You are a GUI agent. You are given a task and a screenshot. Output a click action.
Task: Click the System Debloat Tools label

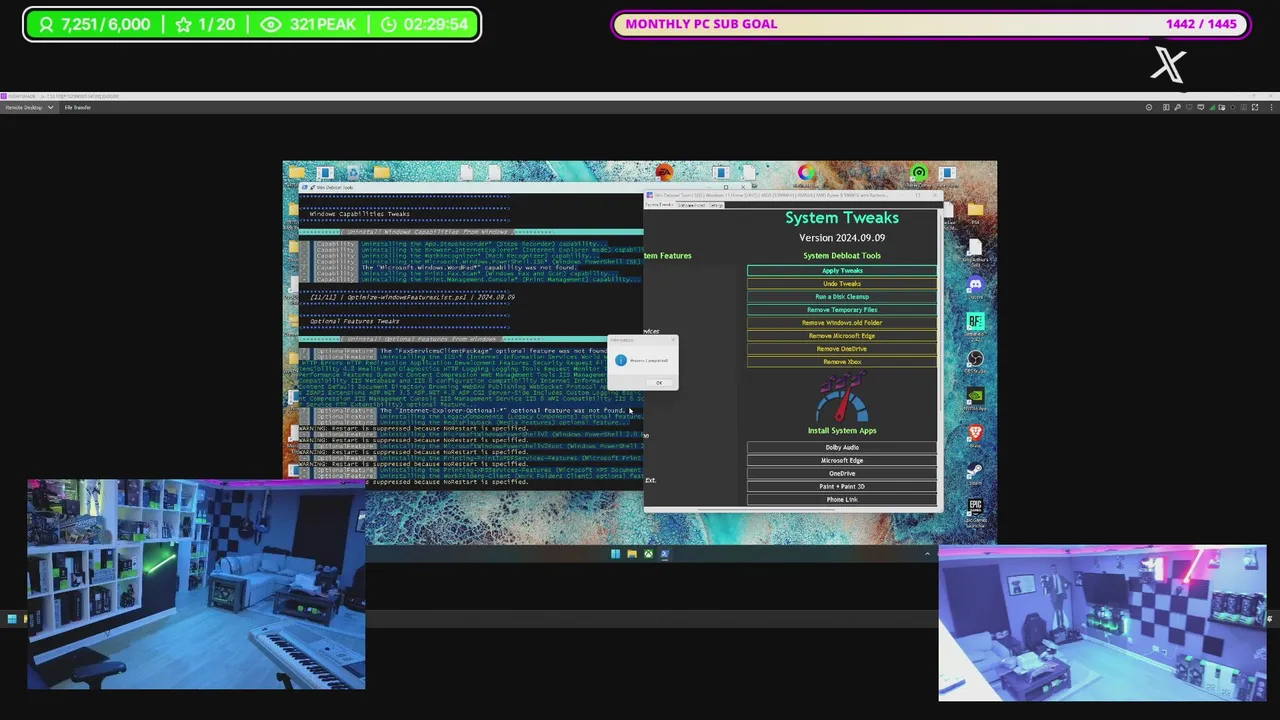coord(842,256)
